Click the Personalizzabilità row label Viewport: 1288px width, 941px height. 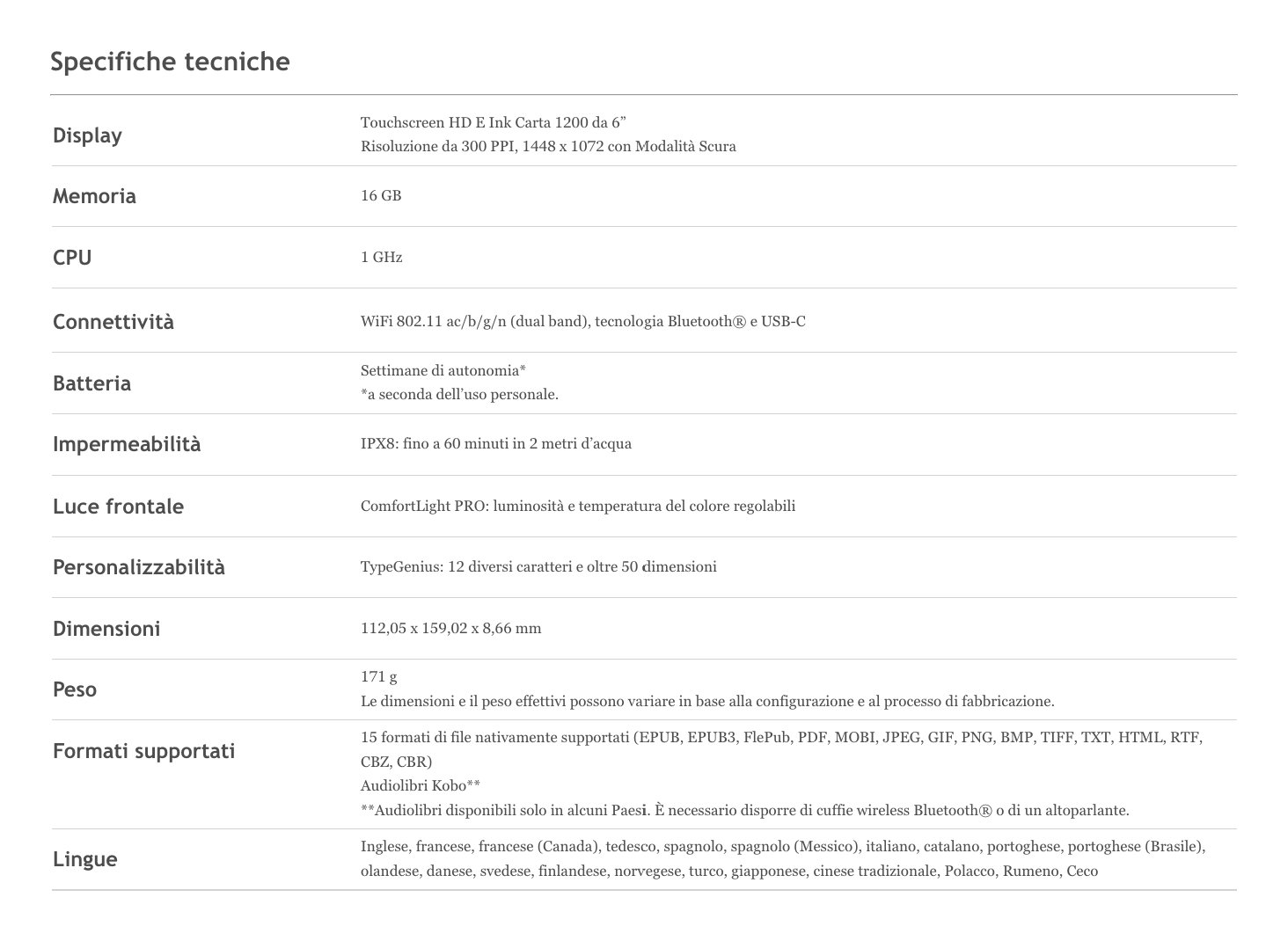(x=139, y=567)
